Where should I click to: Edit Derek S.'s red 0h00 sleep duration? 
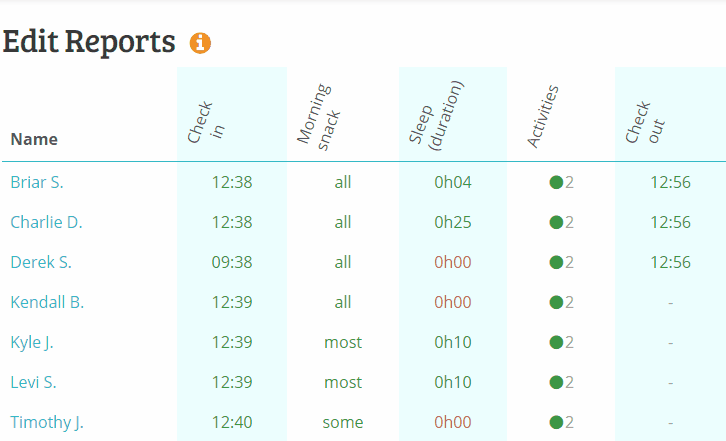(453, 263)
